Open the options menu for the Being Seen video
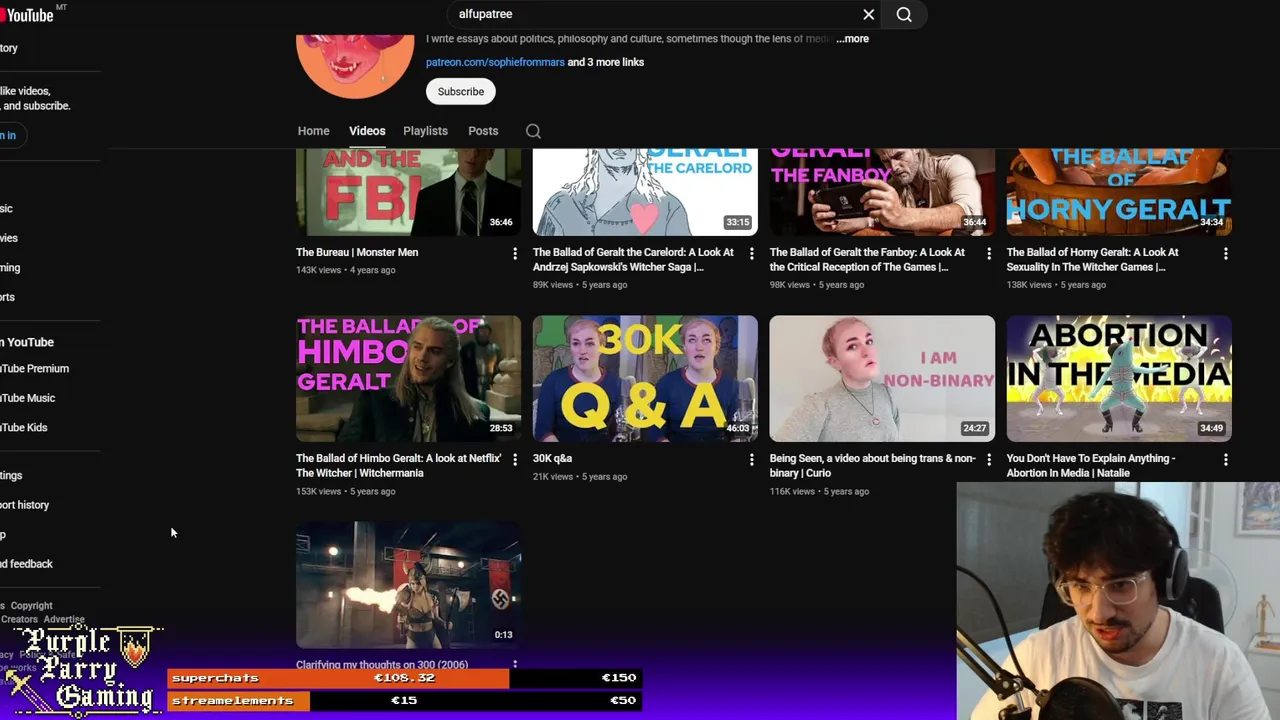The image size is (1280, 720). coord(989,460)
